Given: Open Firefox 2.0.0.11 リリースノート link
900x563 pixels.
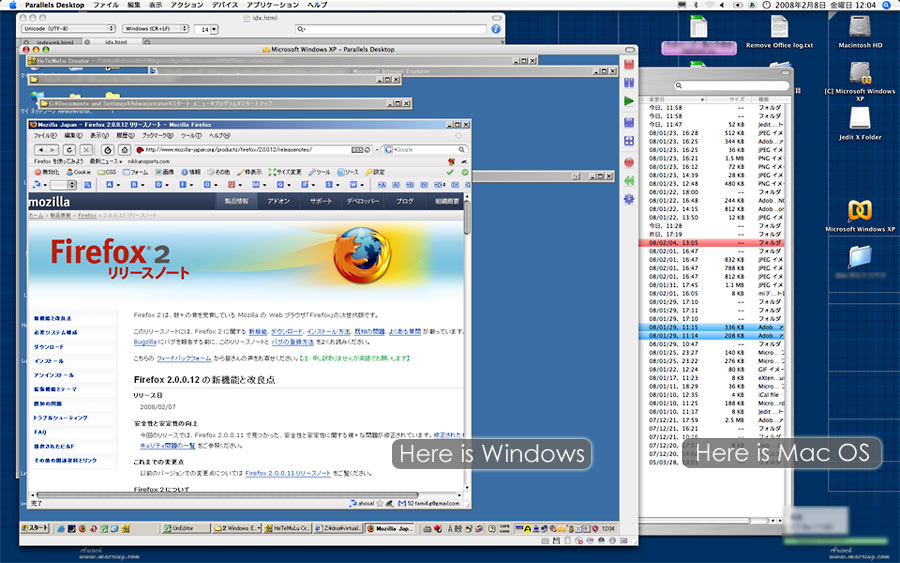Looking at the screenshot, I should [288, 473].
